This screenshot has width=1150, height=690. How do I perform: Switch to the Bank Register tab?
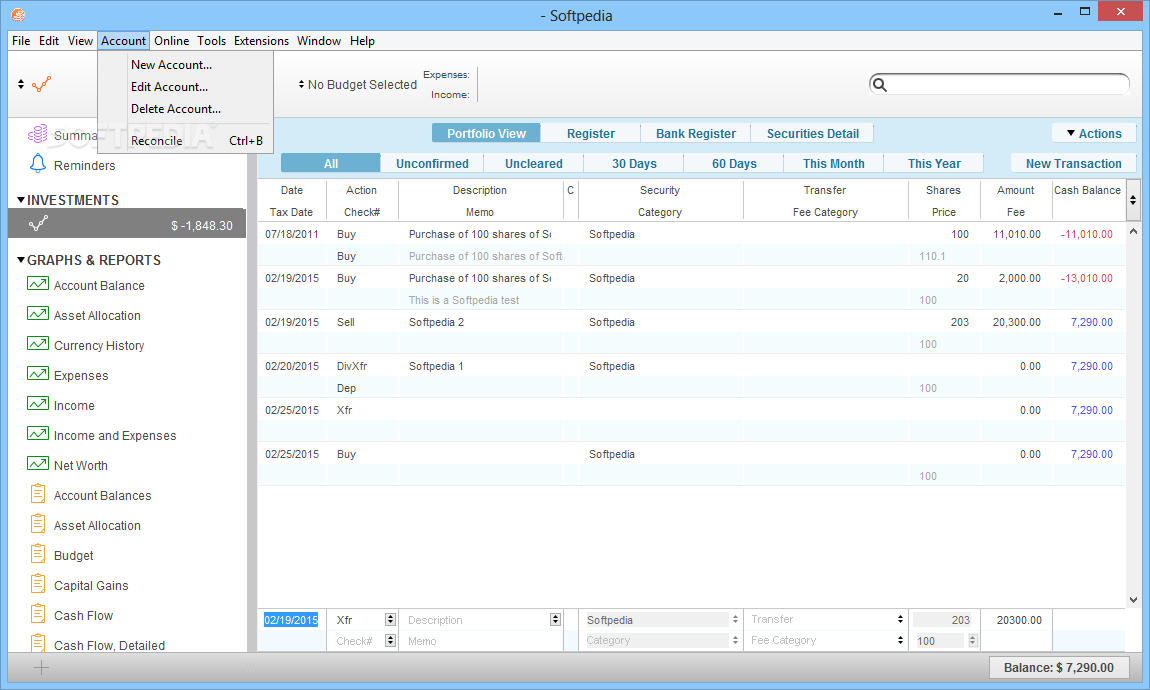tap(696, 133)
